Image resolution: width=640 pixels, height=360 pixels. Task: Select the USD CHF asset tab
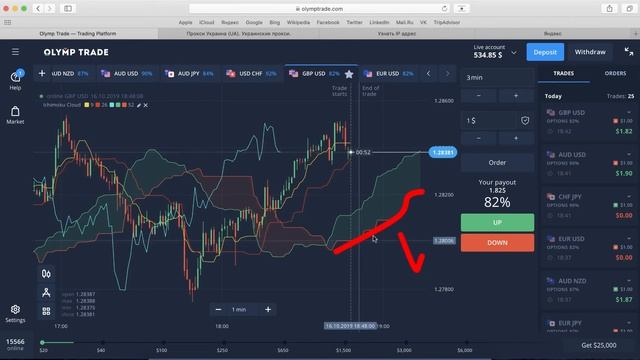pyautogui.click(x=251, y=73)
